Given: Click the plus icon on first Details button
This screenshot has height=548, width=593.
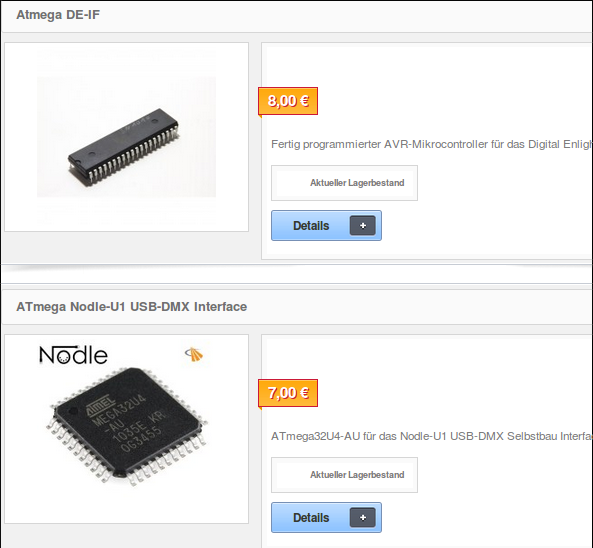Looking at the screenshot, I should [x=362, y=226].
